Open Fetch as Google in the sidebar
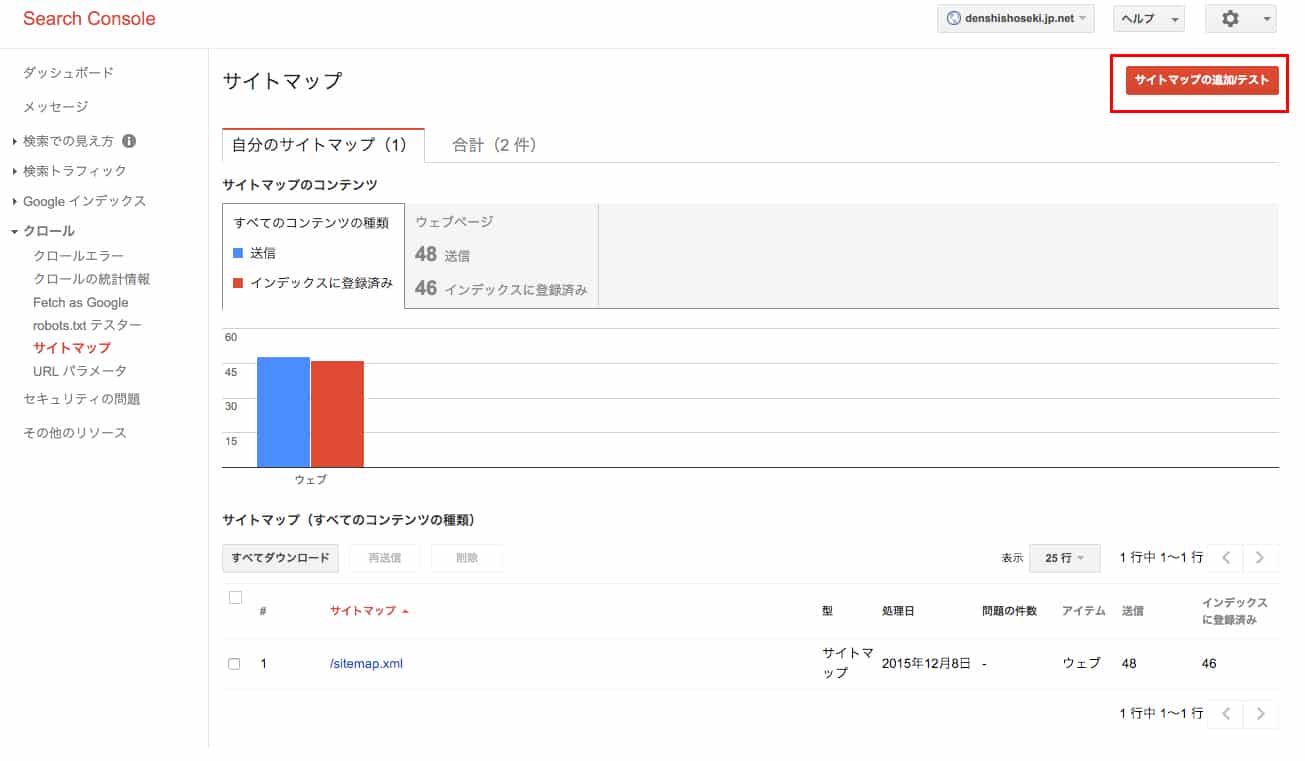The height and width of the screenshot is (761, 1305). [x=81, y=302]
